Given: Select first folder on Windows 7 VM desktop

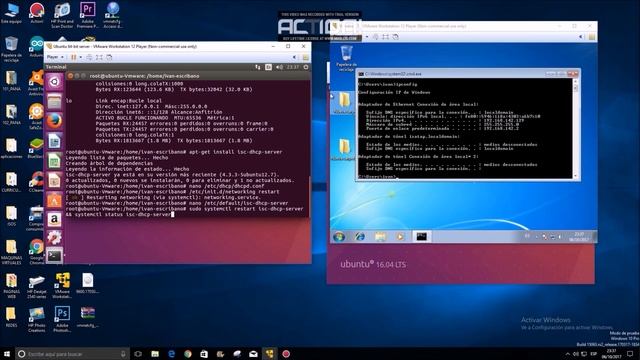Looking at the screenshot, I should [x=344, y=102].
